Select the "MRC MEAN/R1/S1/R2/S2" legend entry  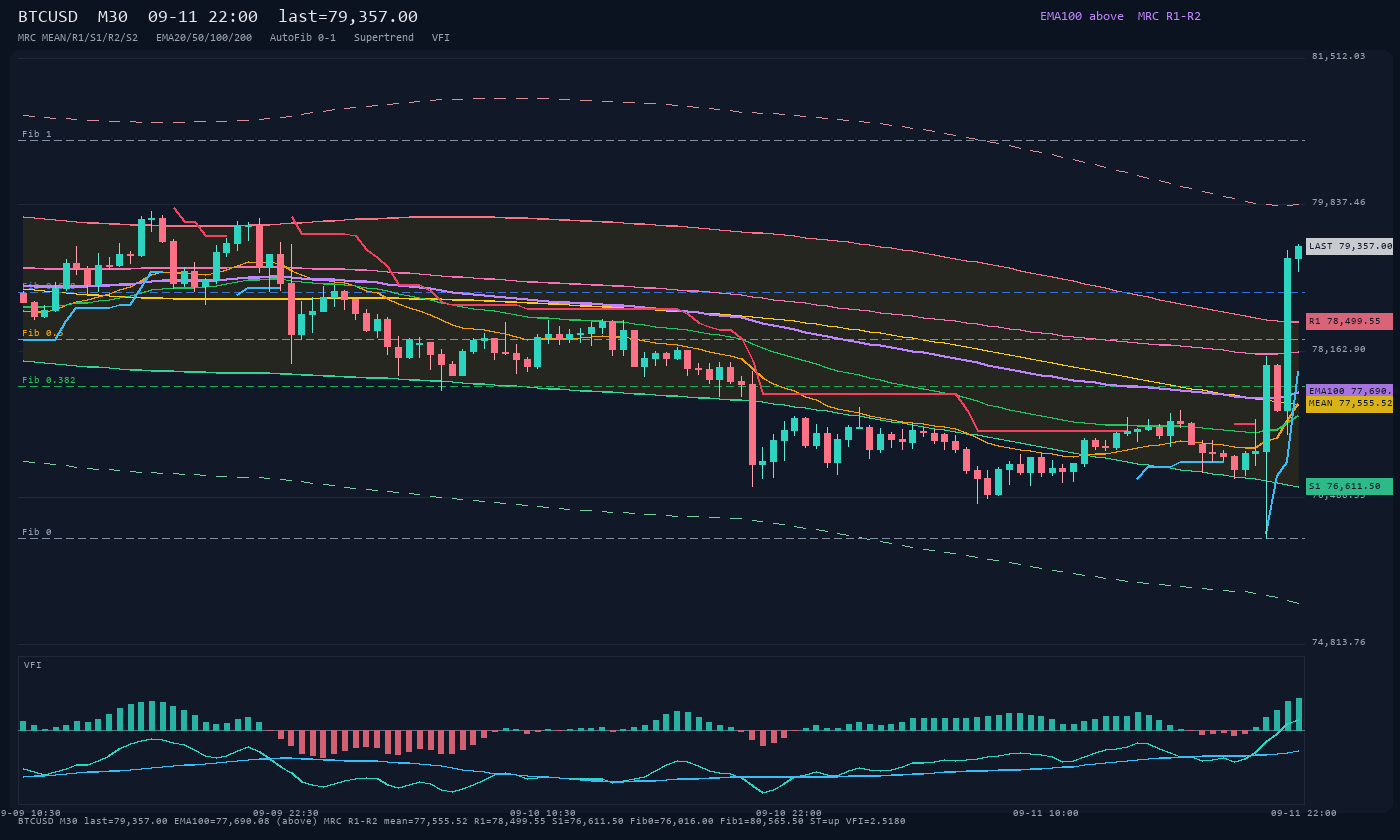(78, 37)
